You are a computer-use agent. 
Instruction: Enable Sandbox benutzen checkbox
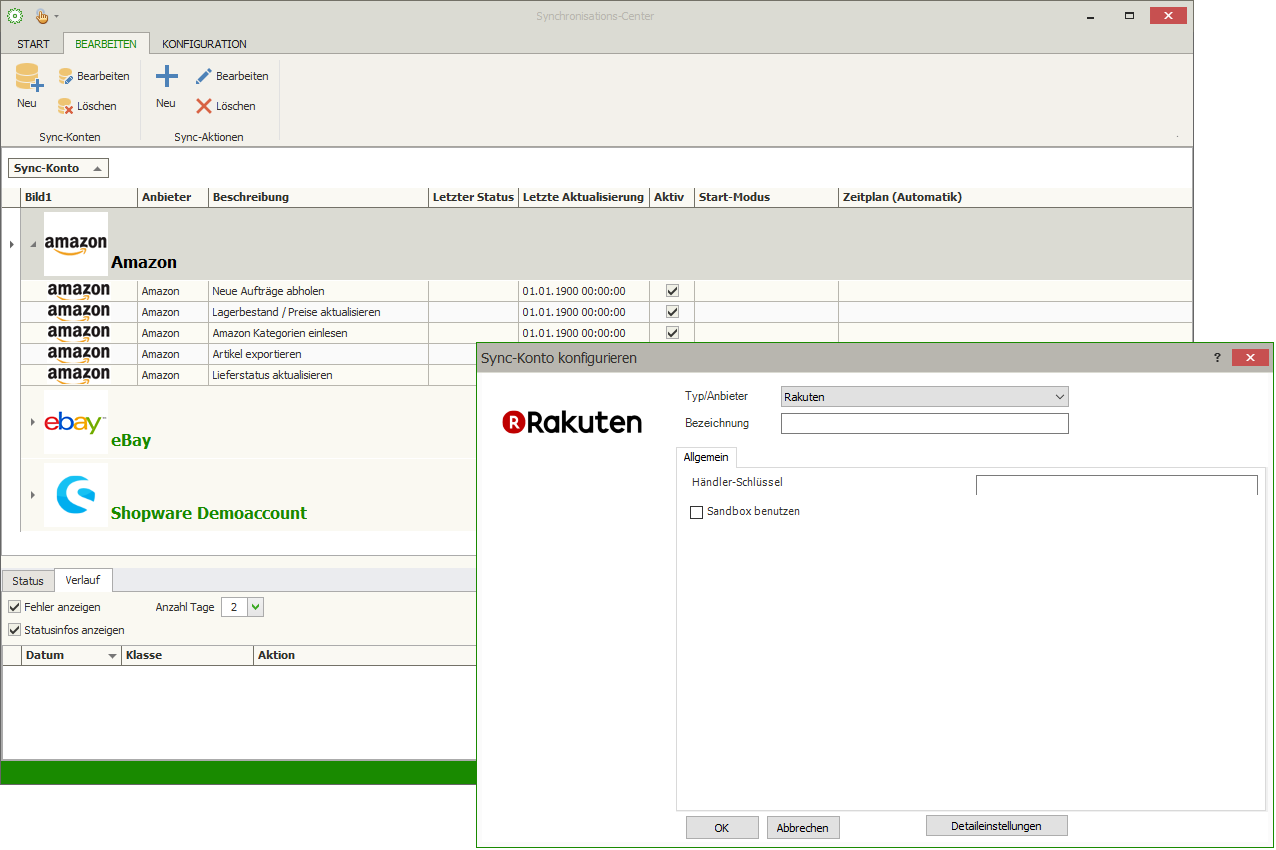pyautogui.click(x=697, y=512)
